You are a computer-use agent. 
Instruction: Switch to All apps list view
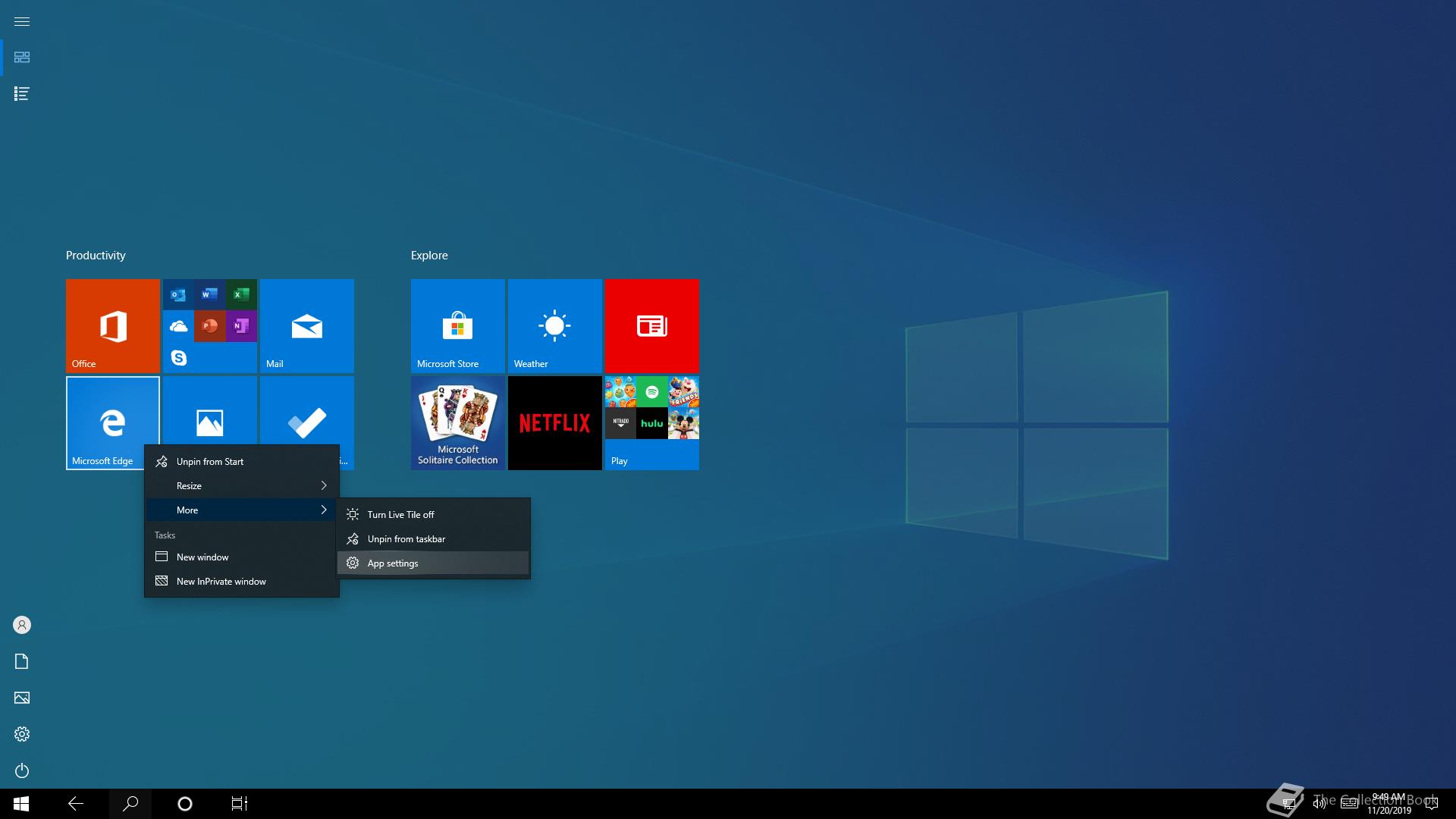pyautogui.click(x=22, y=94)
